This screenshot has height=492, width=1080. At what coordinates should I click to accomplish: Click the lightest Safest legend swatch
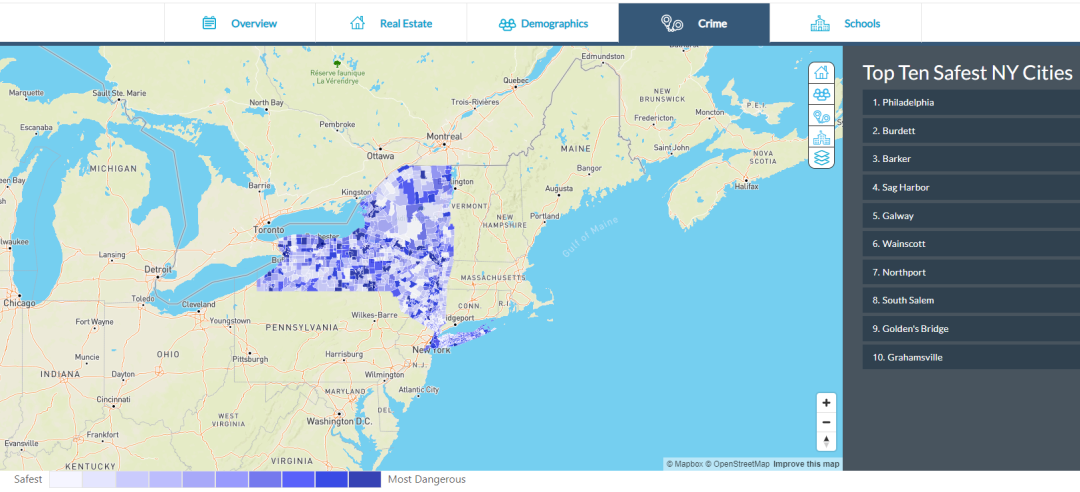(x=65, y=480)
